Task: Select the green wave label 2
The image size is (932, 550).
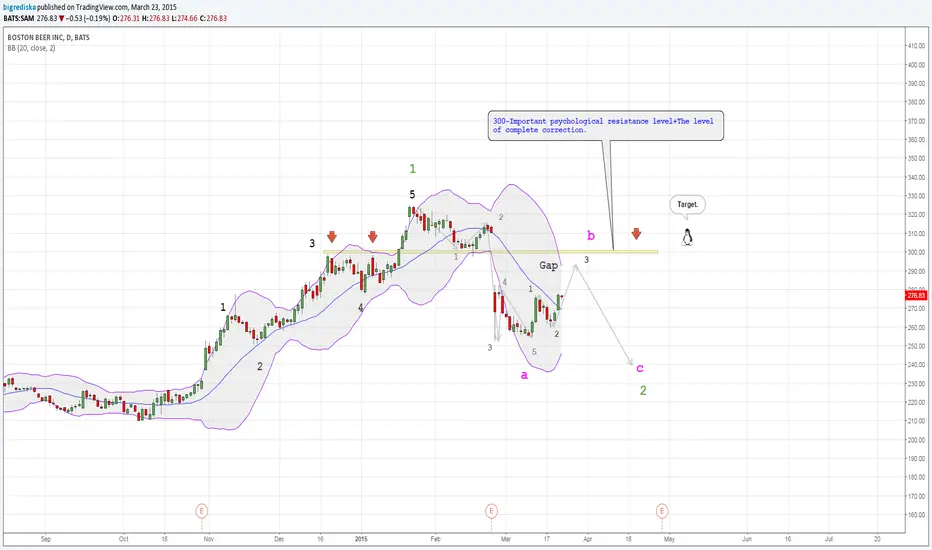Action: 643,391
